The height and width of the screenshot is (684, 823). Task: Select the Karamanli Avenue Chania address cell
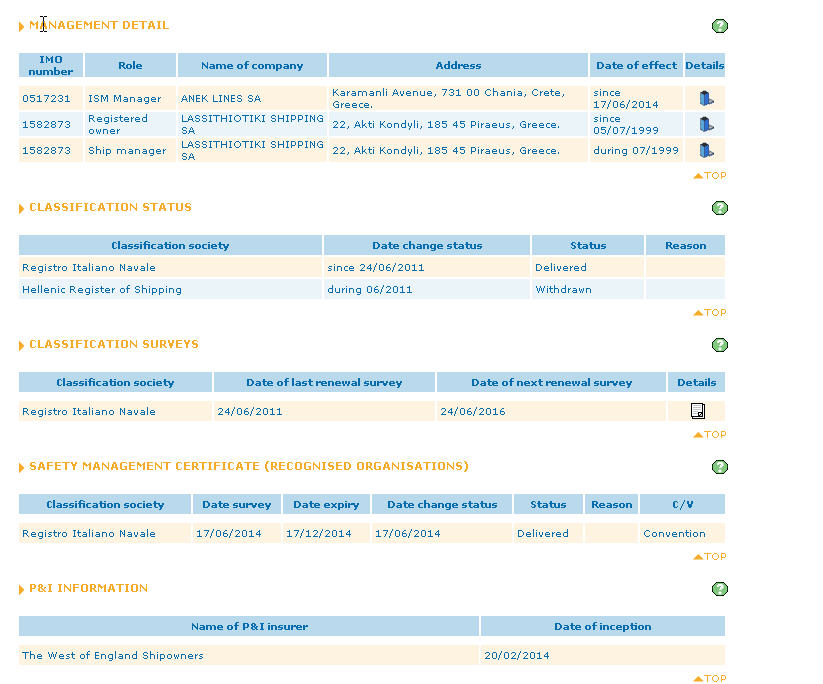tap(458, 98)
